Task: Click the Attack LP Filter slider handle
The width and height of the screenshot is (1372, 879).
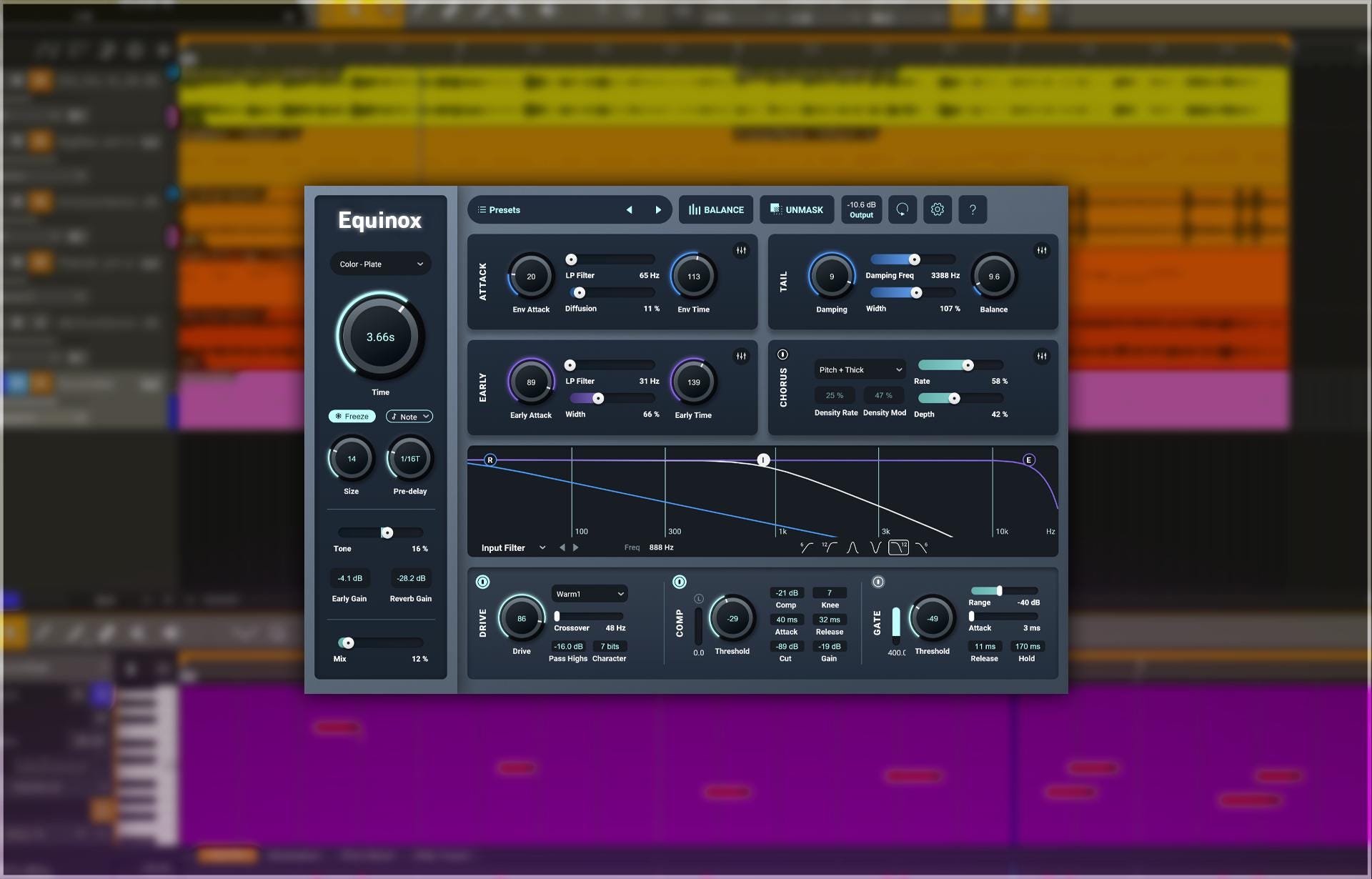Action: [x=571, y=259]
